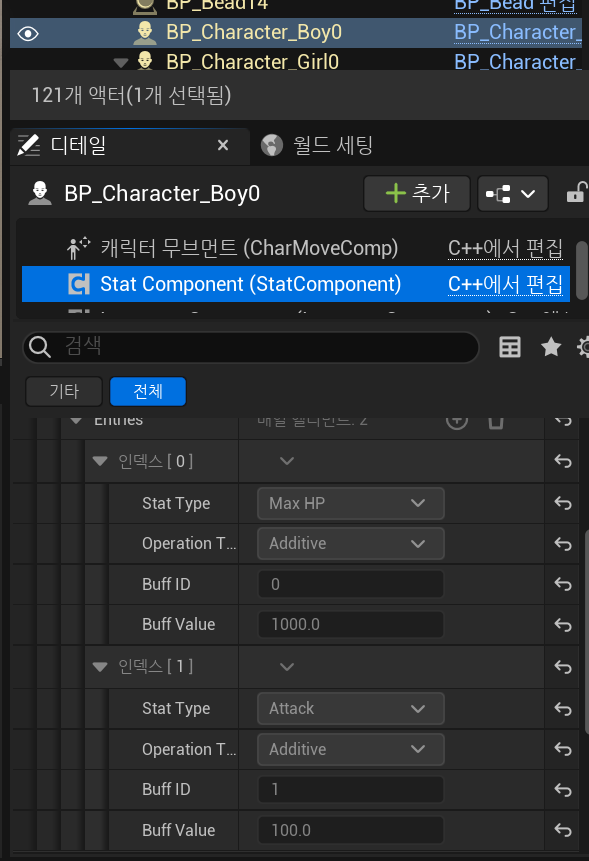Reset Index 0 entry to default
Screen dimensions: 589x861
(563, 461)
